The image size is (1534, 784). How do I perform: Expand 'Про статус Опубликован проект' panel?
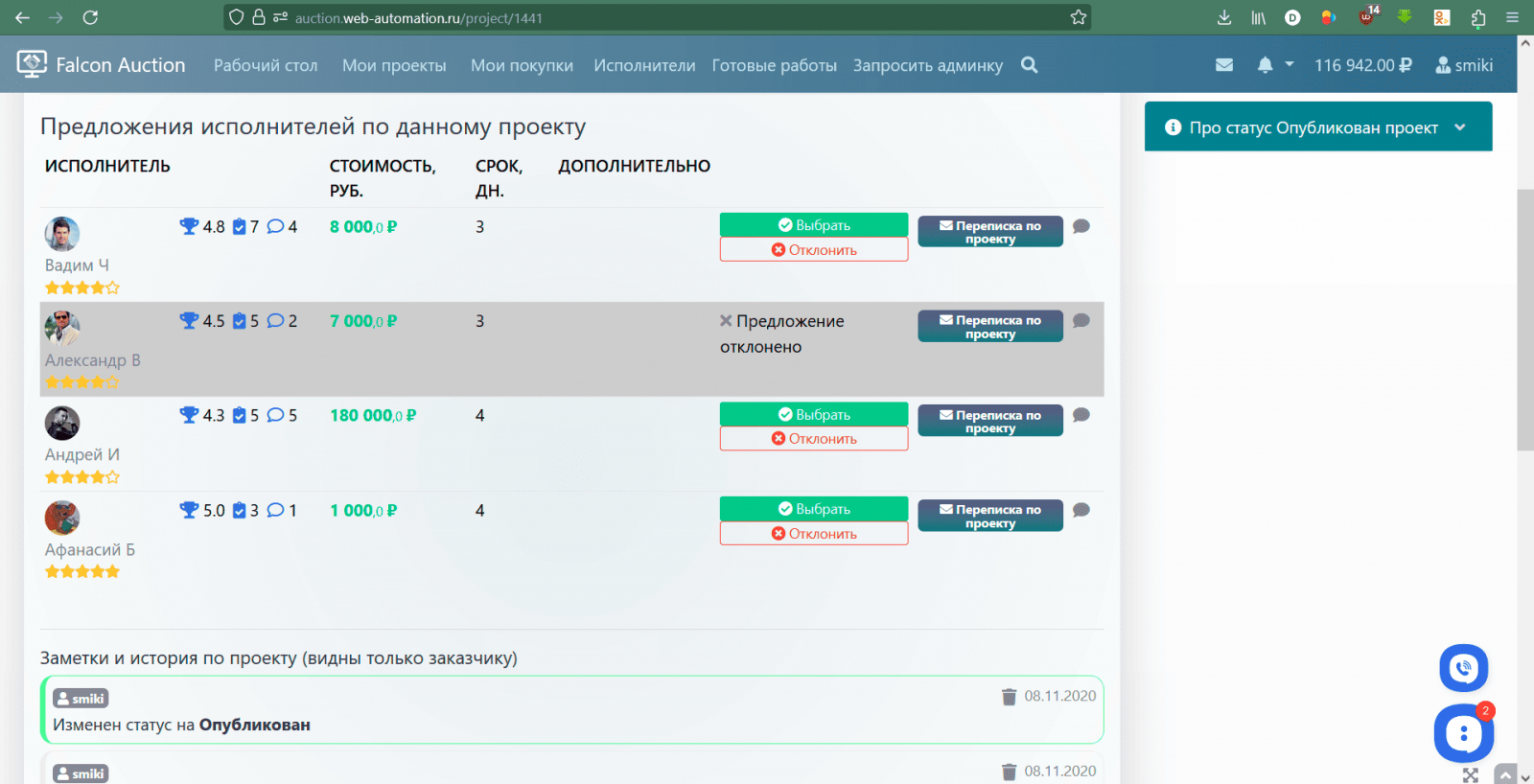click(x=1317, y=127)
